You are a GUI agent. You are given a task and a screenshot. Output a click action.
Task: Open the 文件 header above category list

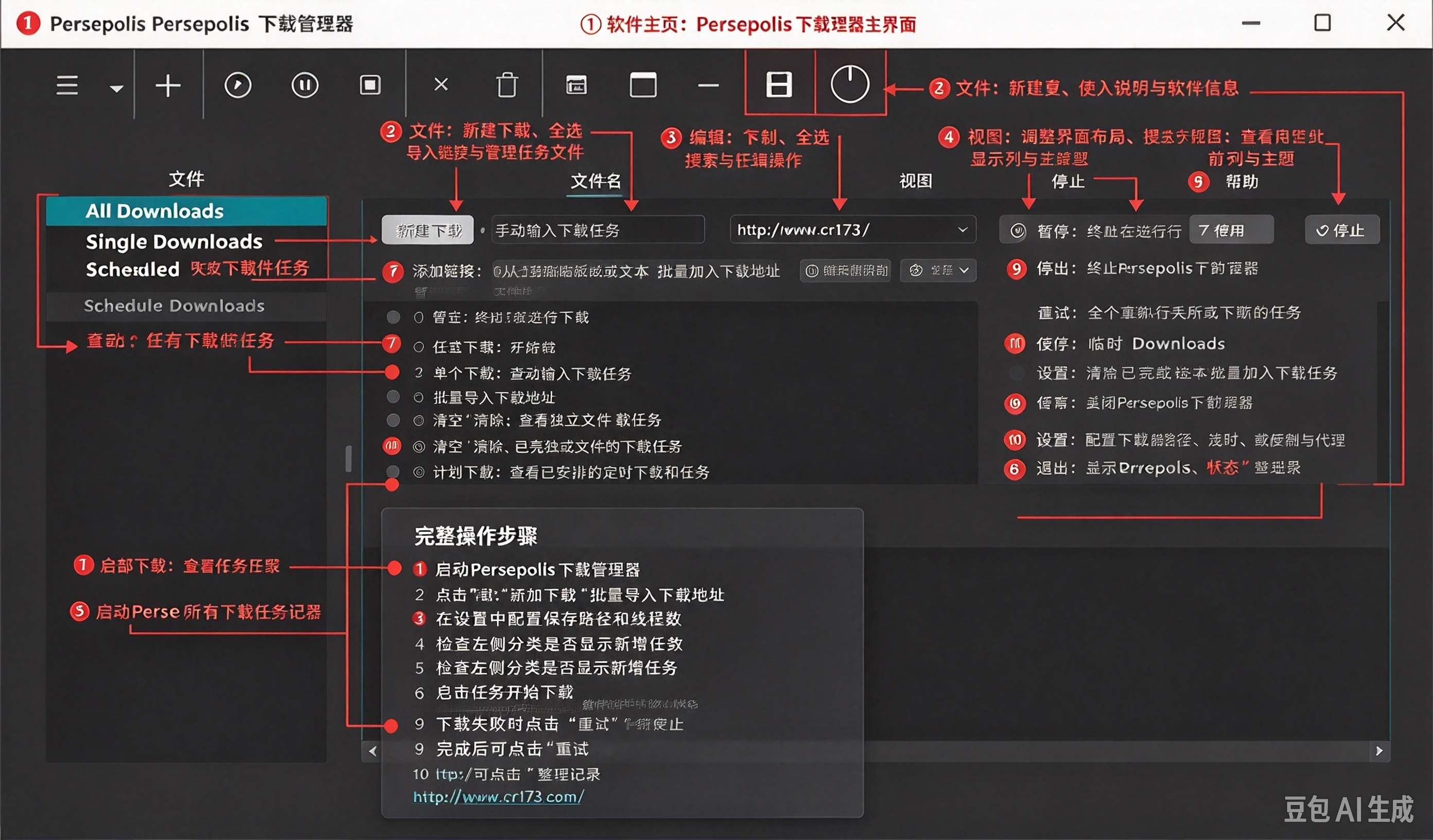(x=186, y=179)
